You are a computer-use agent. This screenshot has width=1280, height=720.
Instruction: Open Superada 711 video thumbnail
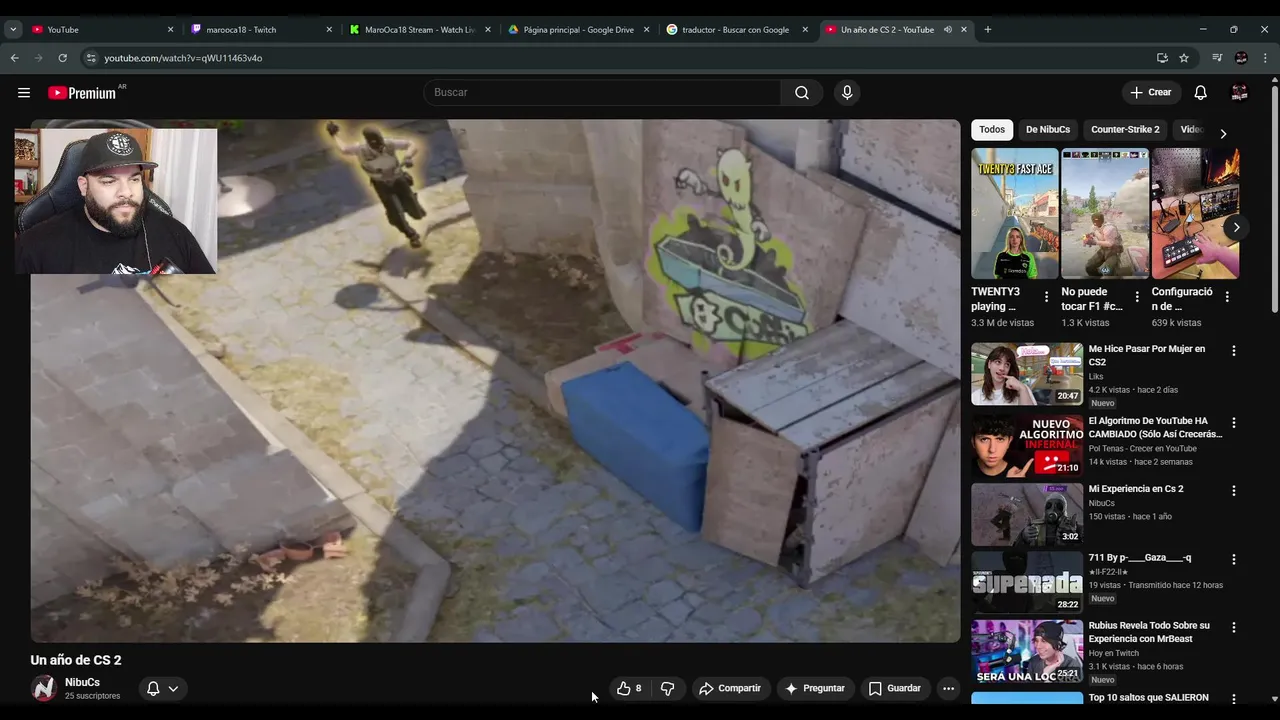tap(1027, 582)
